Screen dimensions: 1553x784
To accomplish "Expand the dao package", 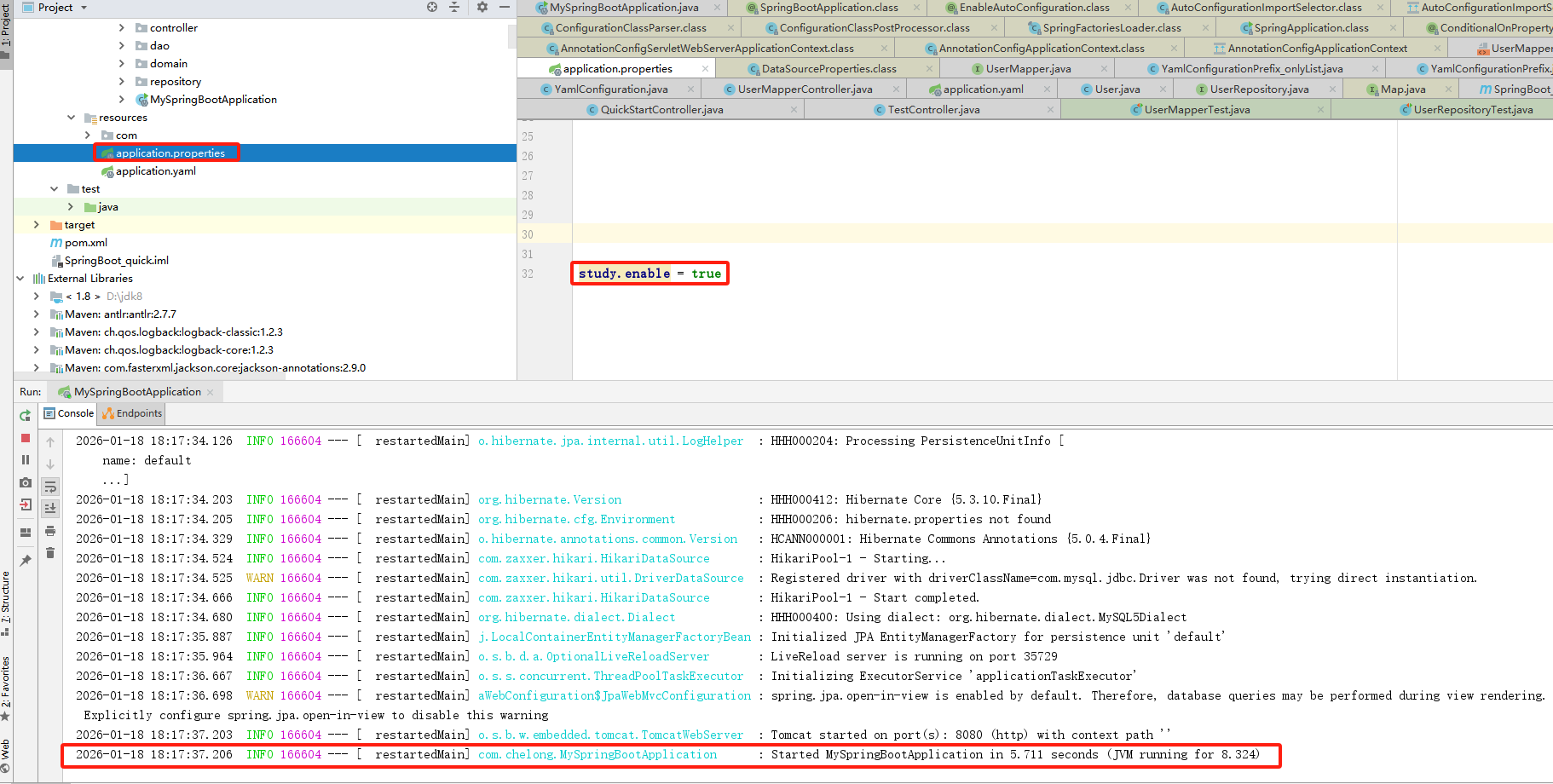I will [122, 46].
